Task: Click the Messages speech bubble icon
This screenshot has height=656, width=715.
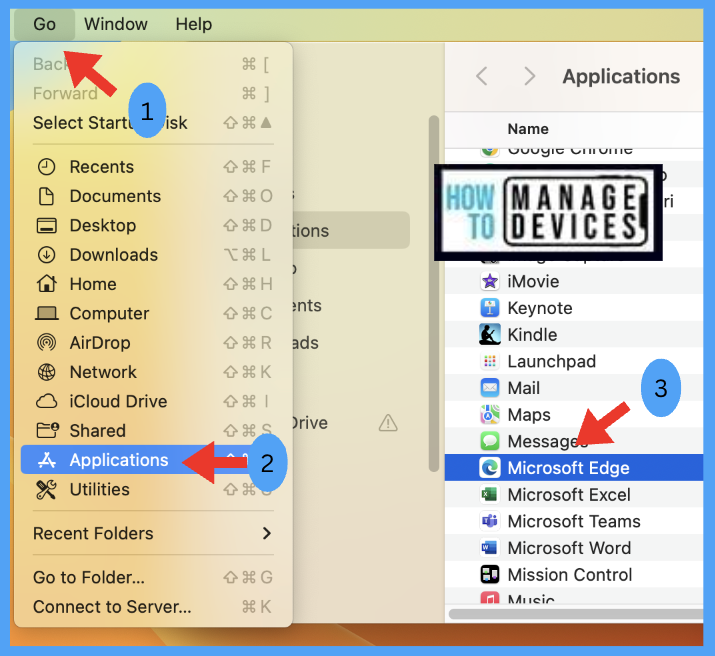Action: (490, 441)
